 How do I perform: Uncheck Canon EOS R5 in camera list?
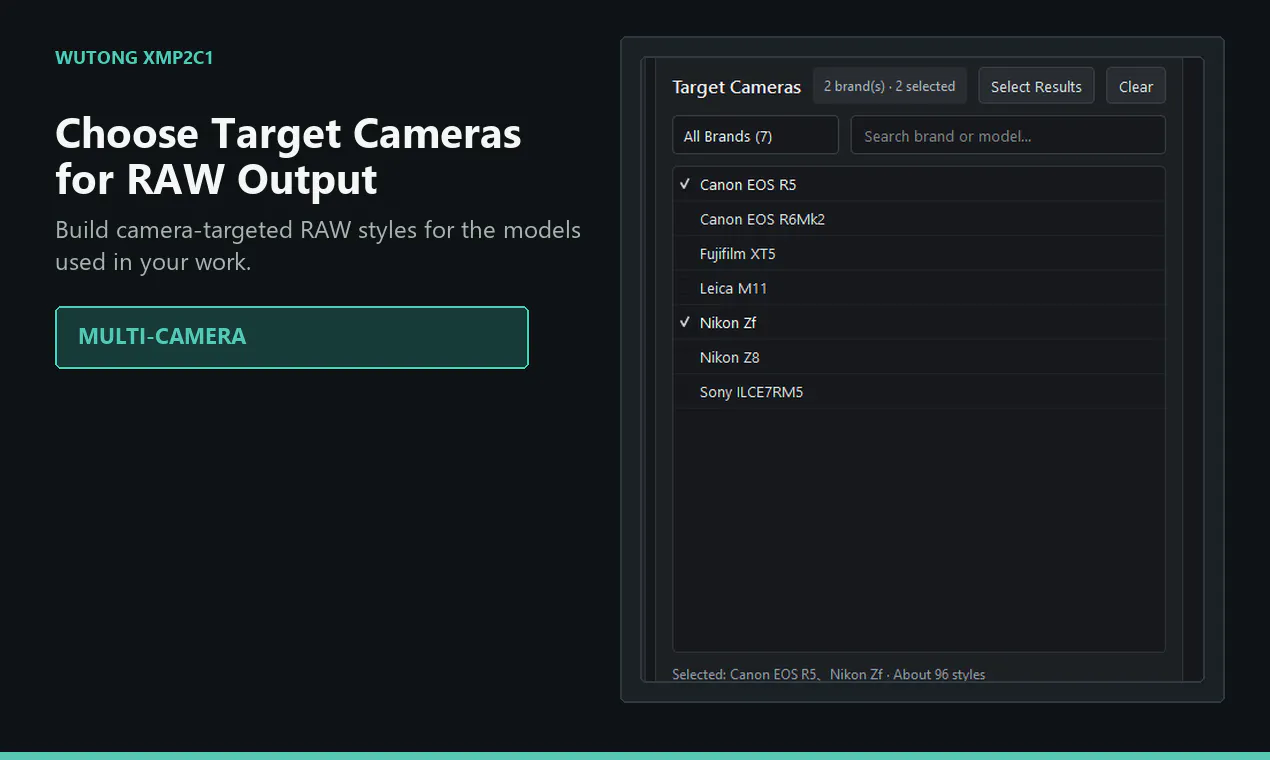point(919,185)
